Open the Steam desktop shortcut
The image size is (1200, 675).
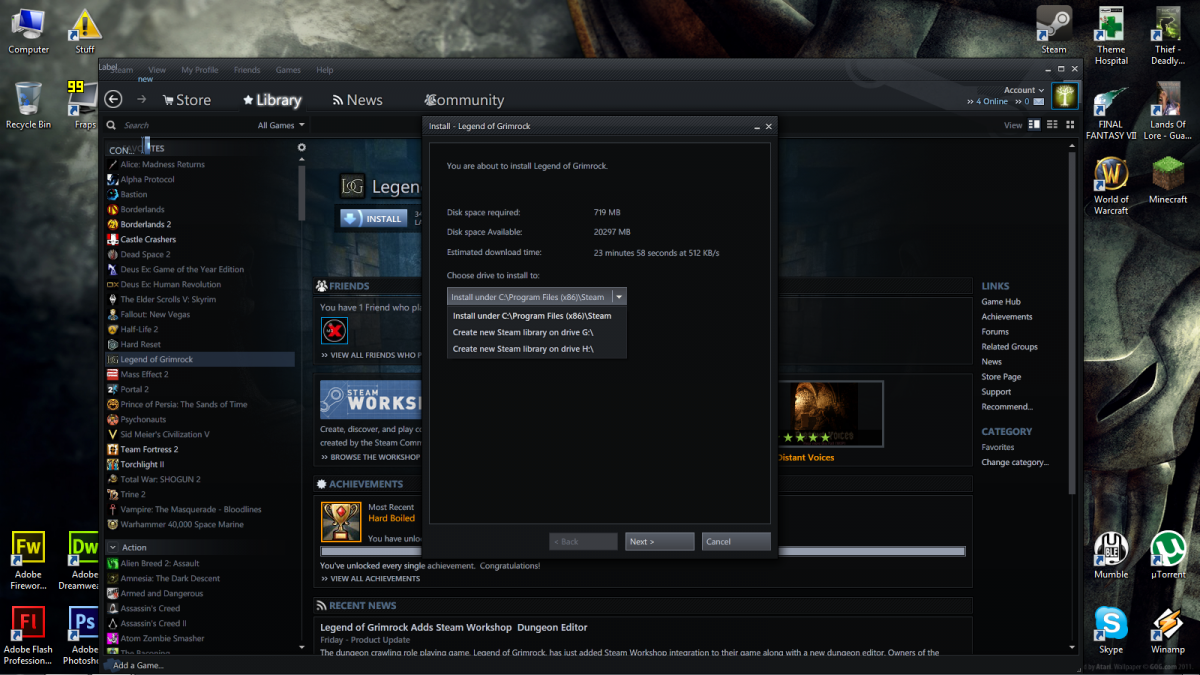tap(1054, 30)
